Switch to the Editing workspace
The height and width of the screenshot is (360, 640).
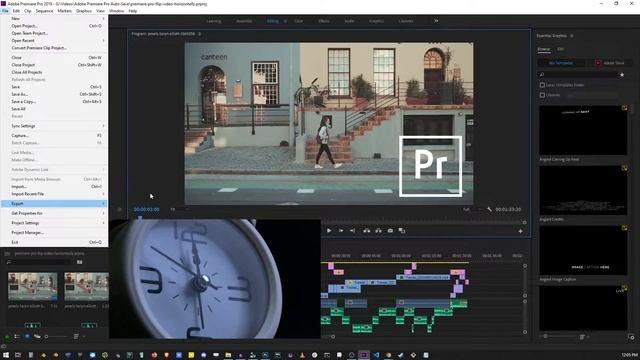[273, 21]
